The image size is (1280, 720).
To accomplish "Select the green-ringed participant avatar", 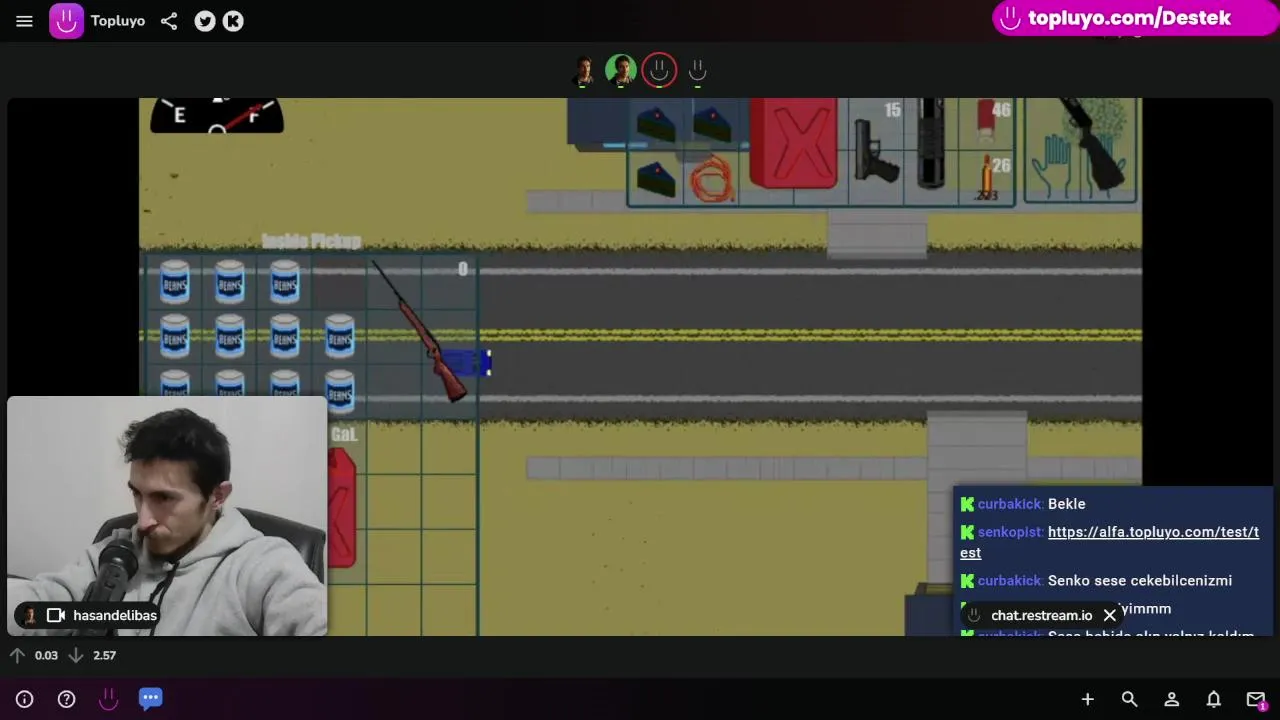I will (621, 70).
